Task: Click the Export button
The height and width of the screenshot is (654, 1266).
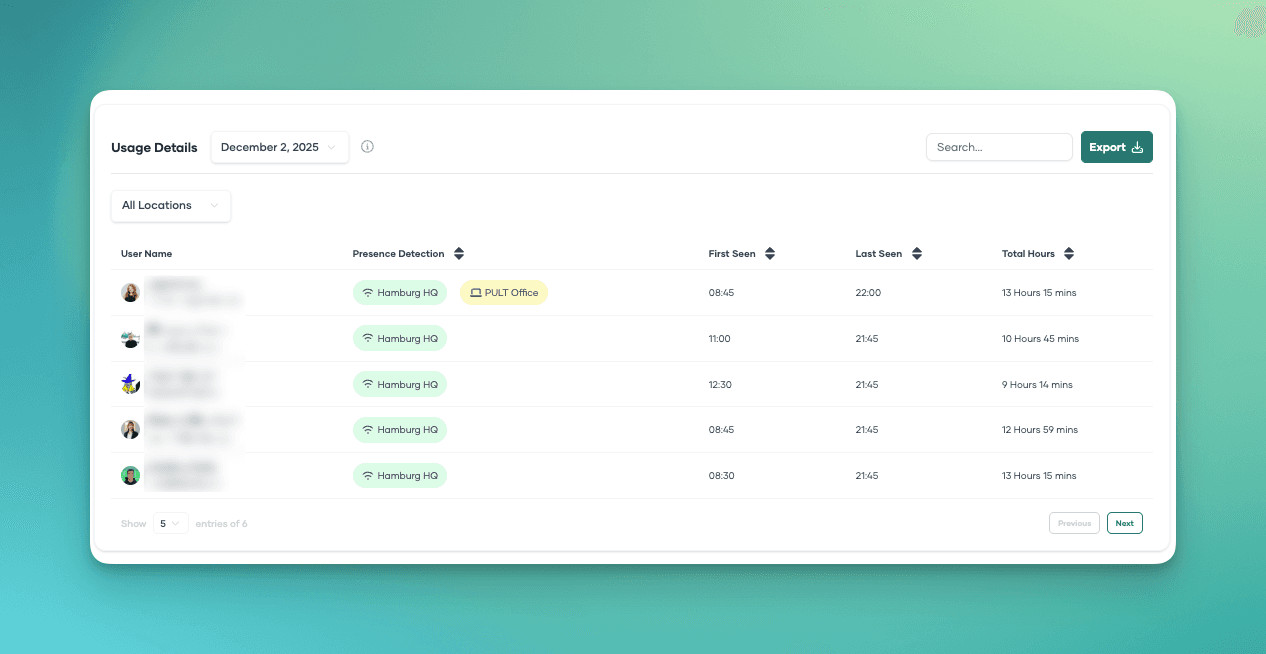Action: click(1116, 146)
